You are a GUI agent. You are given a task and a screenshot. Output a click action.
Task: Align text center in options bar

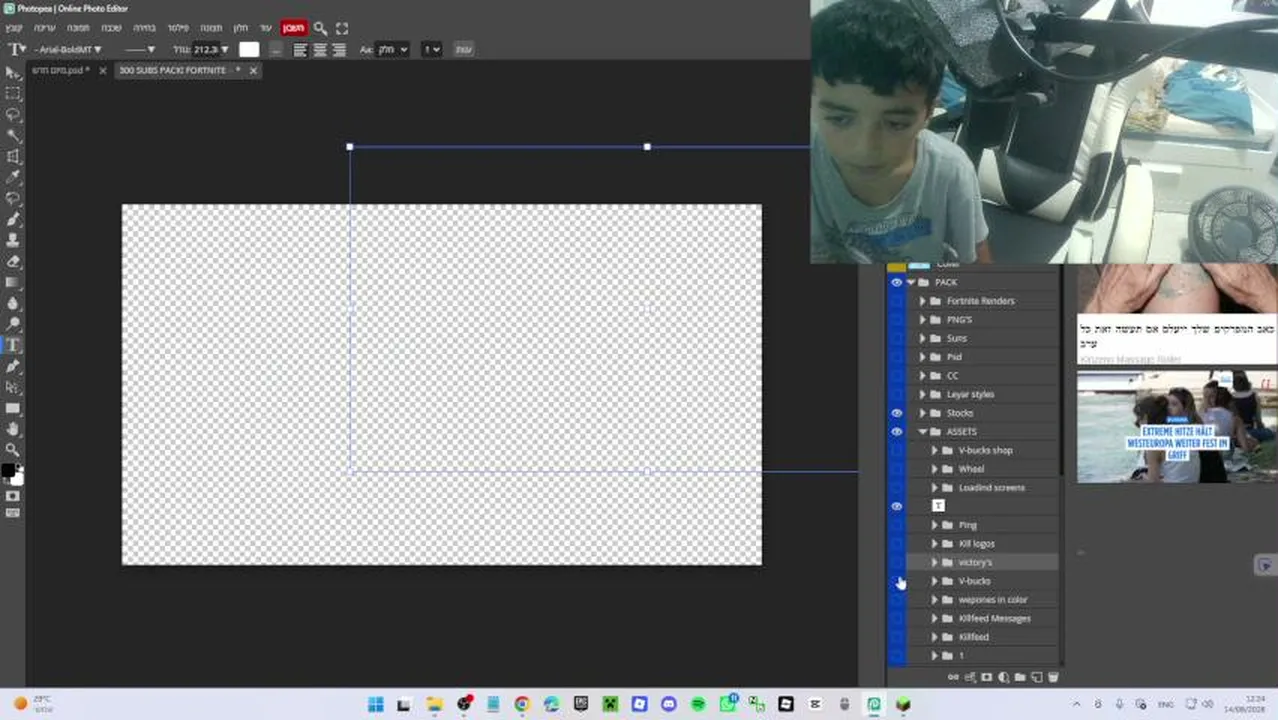(x=320, y=49)
